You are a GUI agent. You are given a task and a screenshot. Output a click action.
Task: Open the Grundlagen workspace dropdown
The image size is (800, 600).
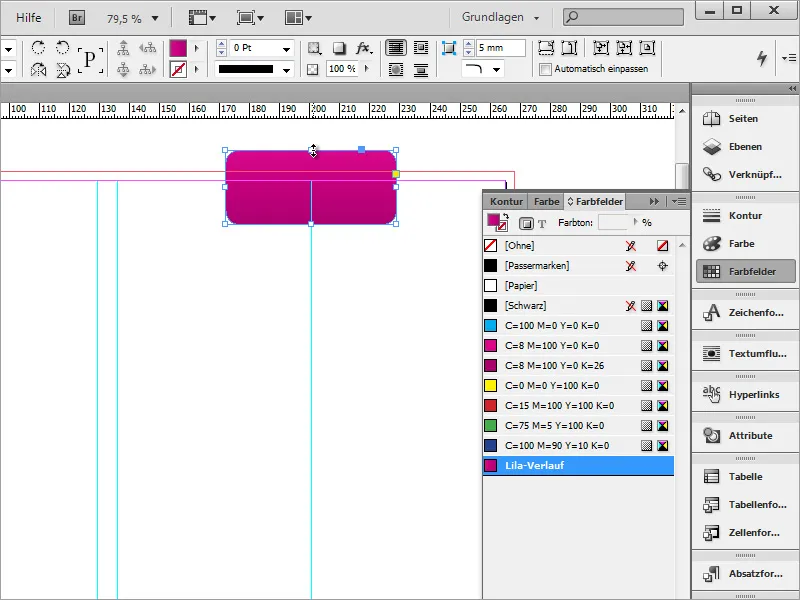tap(501, 17)
